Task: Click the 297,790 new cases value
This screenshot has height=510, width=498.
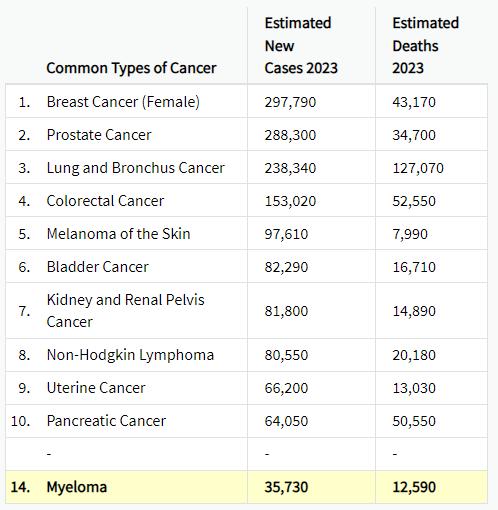Action: 290,102
